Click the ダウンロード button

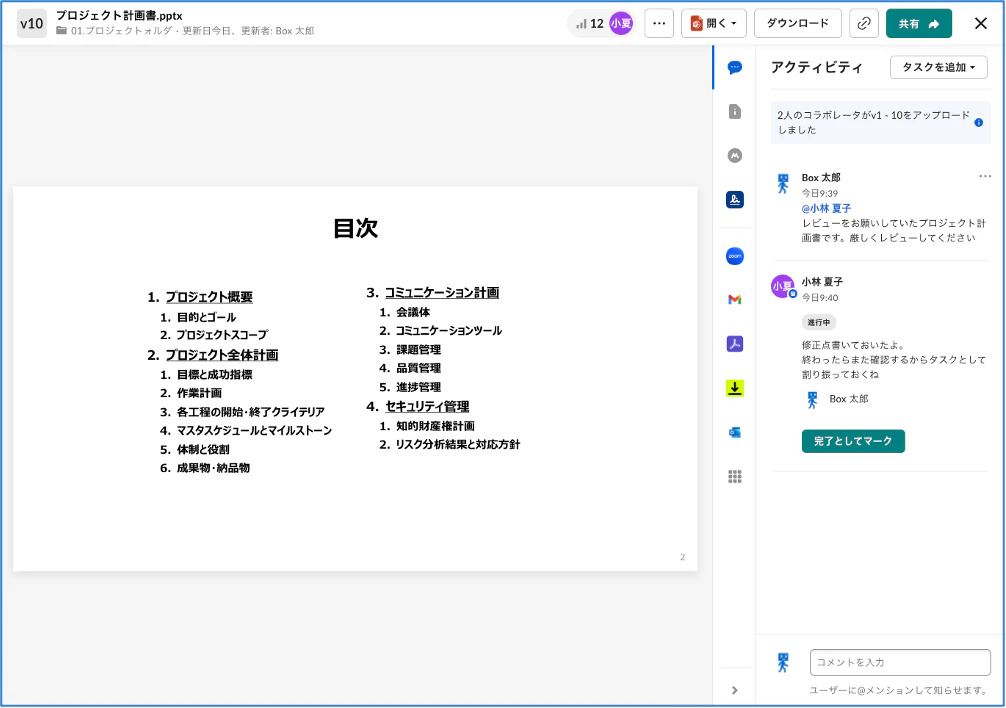[x=797, y=24]
